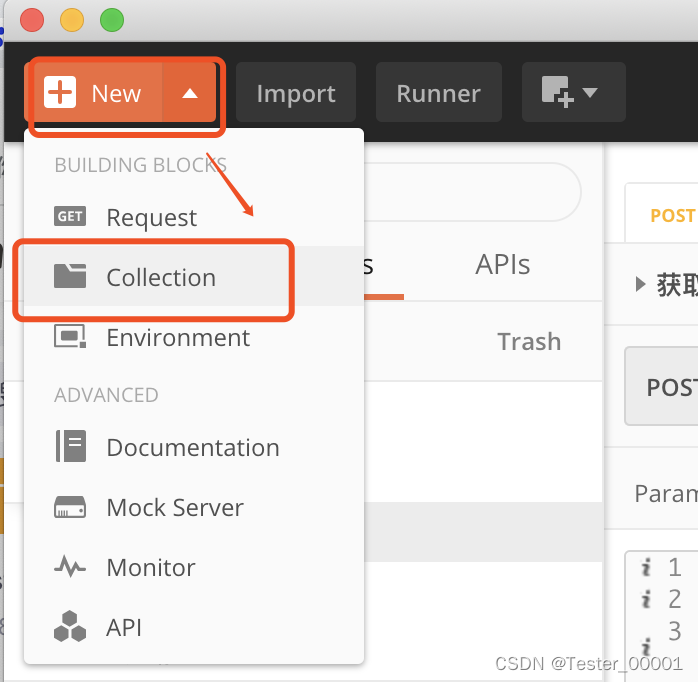The image size is (698, 682).
Task: Choose Collection in the New menu
Action: point(194,276)
